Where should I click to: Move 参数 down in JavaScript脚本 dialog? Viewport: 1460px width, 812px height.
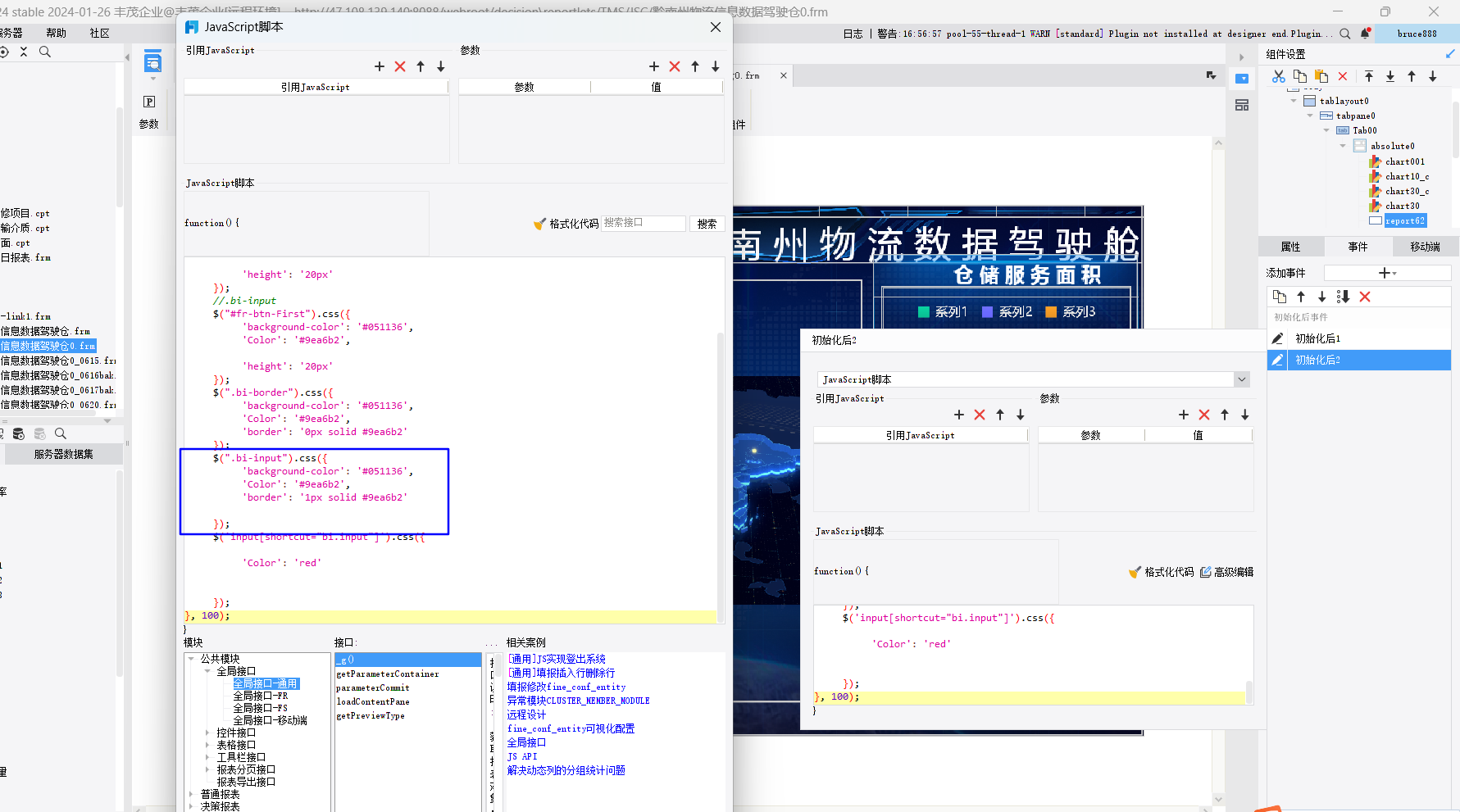[x=716, y=66]
